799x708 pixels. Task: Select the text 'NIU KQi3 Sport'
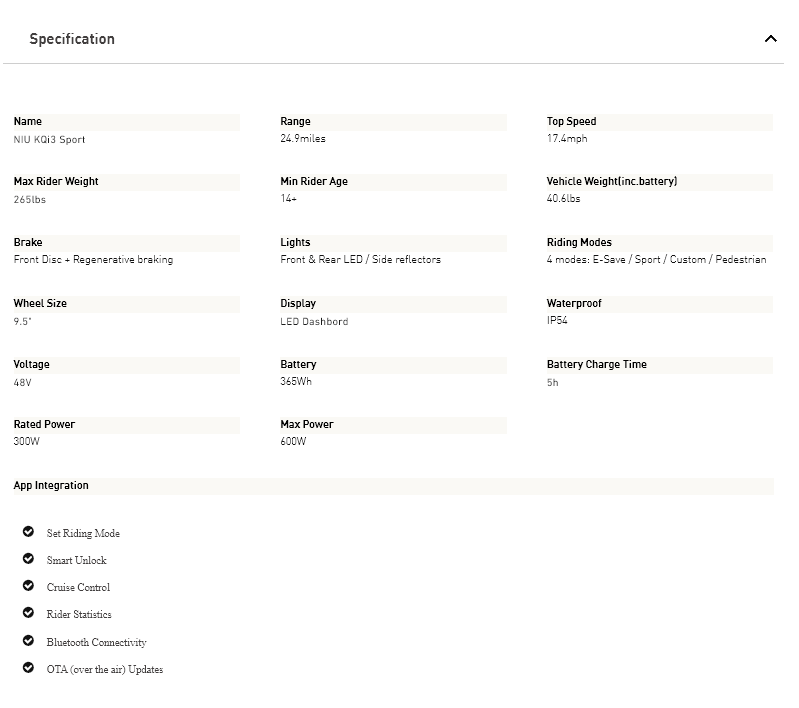coord(49,140)
